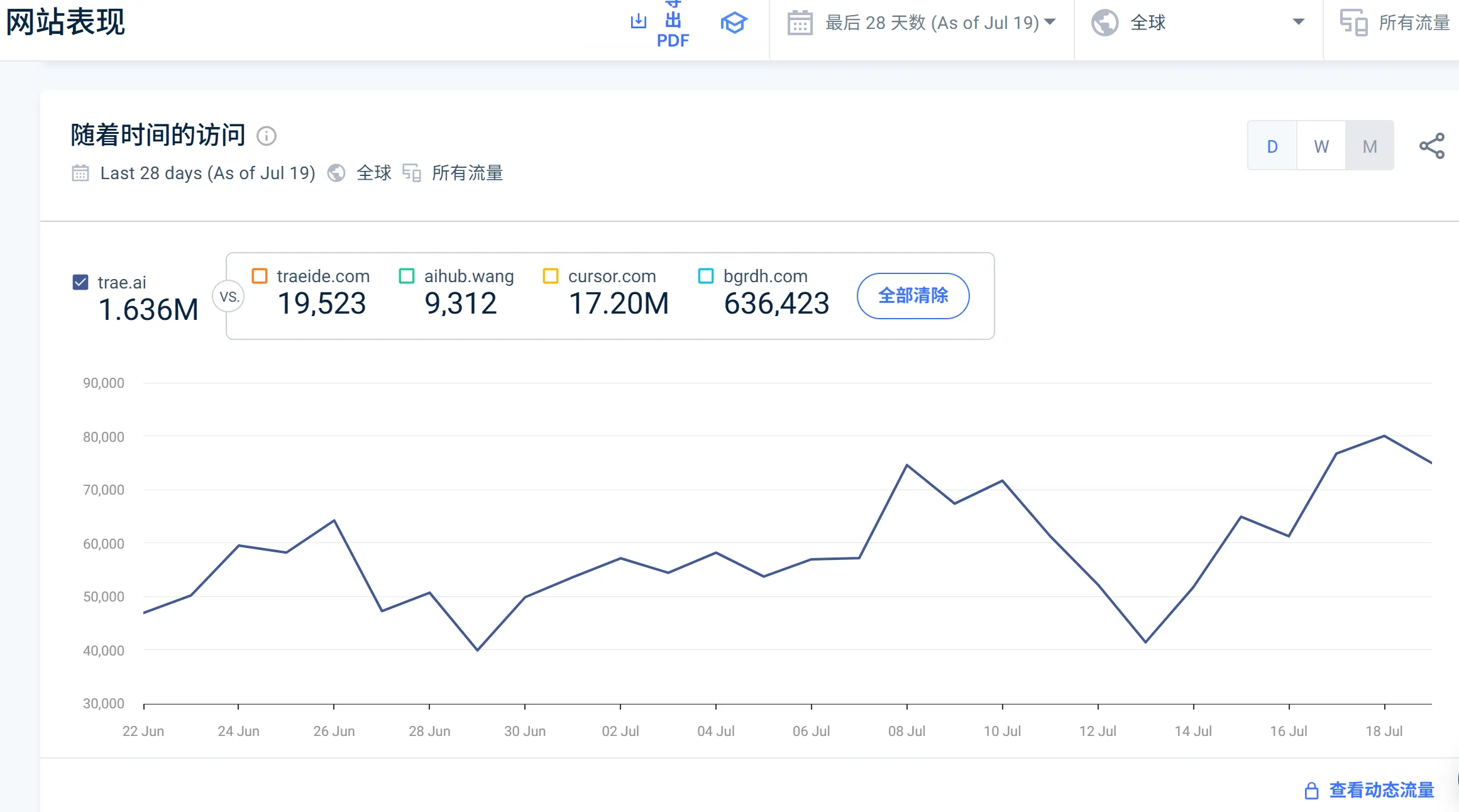This screenshot has width=1459, height=812.
Task: Click the devices icon beside 所有流量
Action: [x=1353, y=23]
